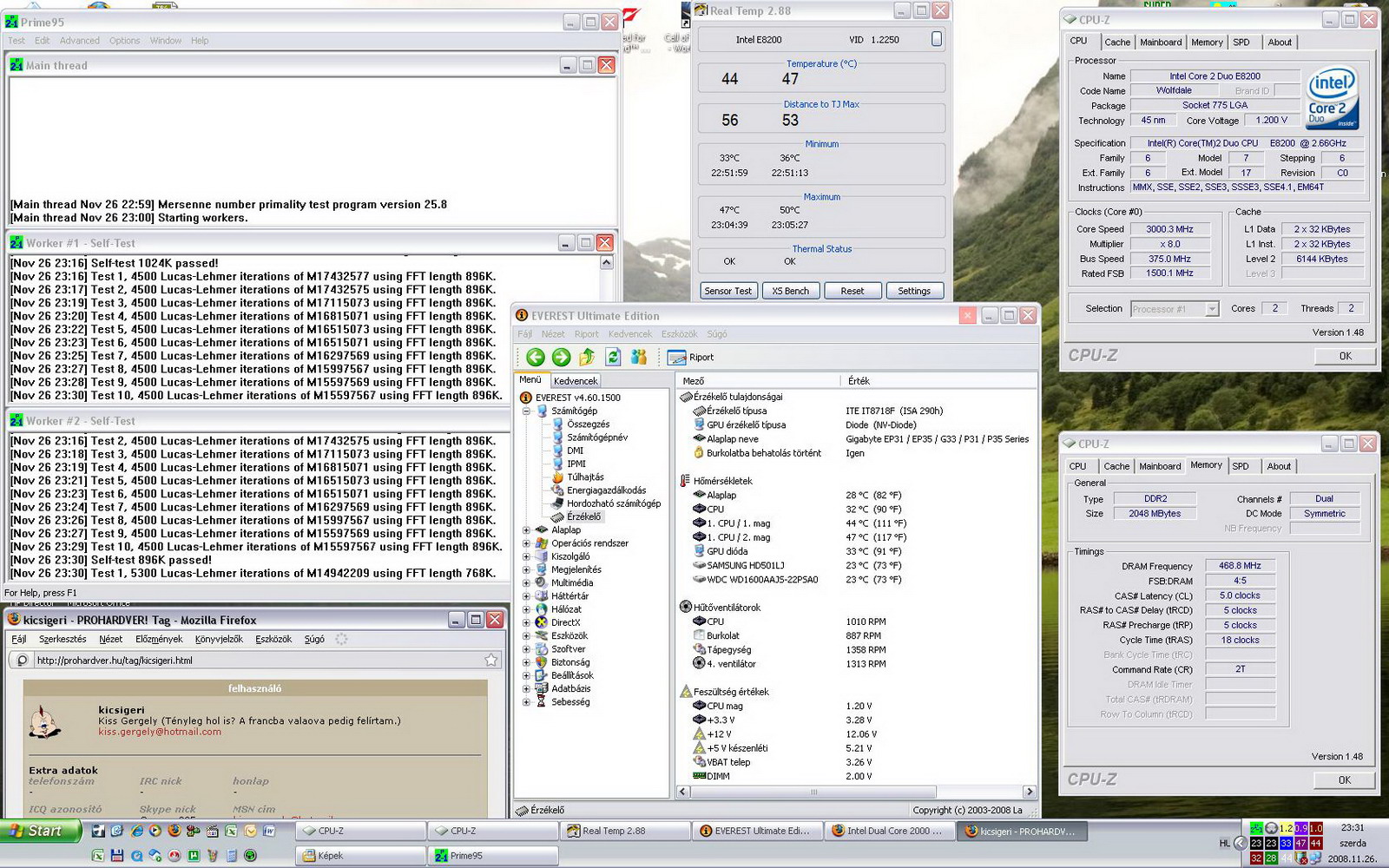Expand the DirectX tree node
The width and height of the screenshot is (1389, 868).
point(526,622)
